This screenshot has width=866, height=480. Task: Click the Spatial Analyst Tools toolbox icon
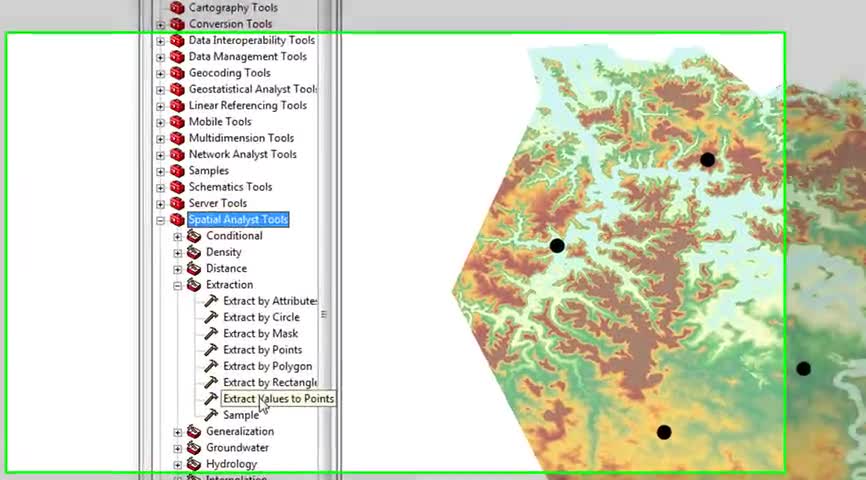[x=177, y=220]
